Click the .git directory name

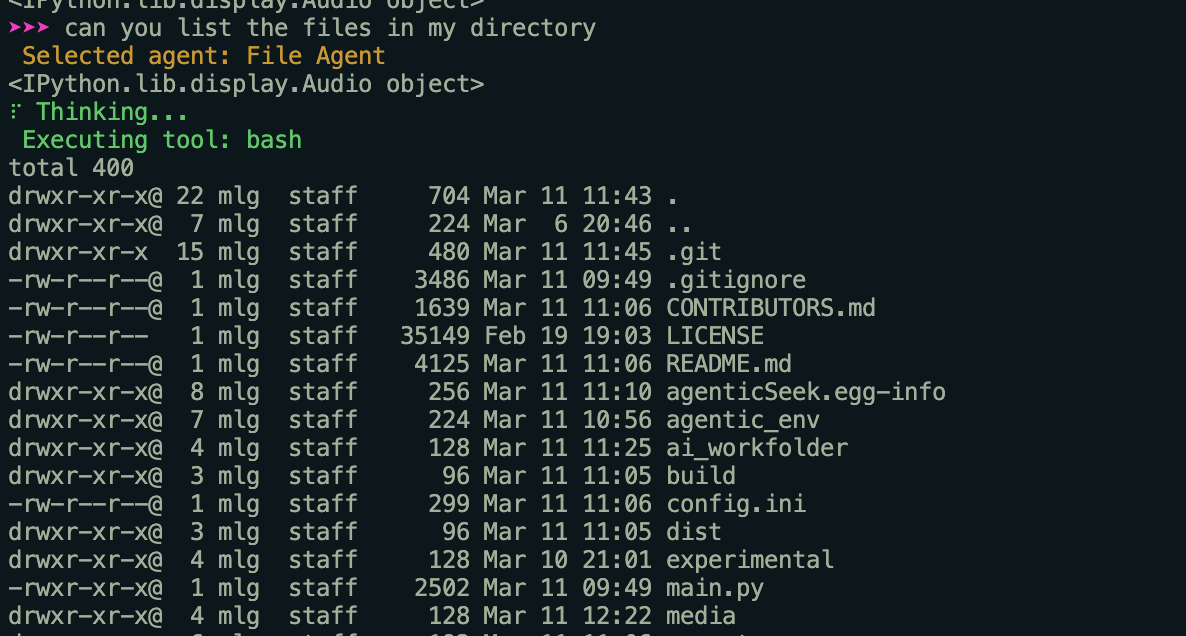(x=694, y=252)
